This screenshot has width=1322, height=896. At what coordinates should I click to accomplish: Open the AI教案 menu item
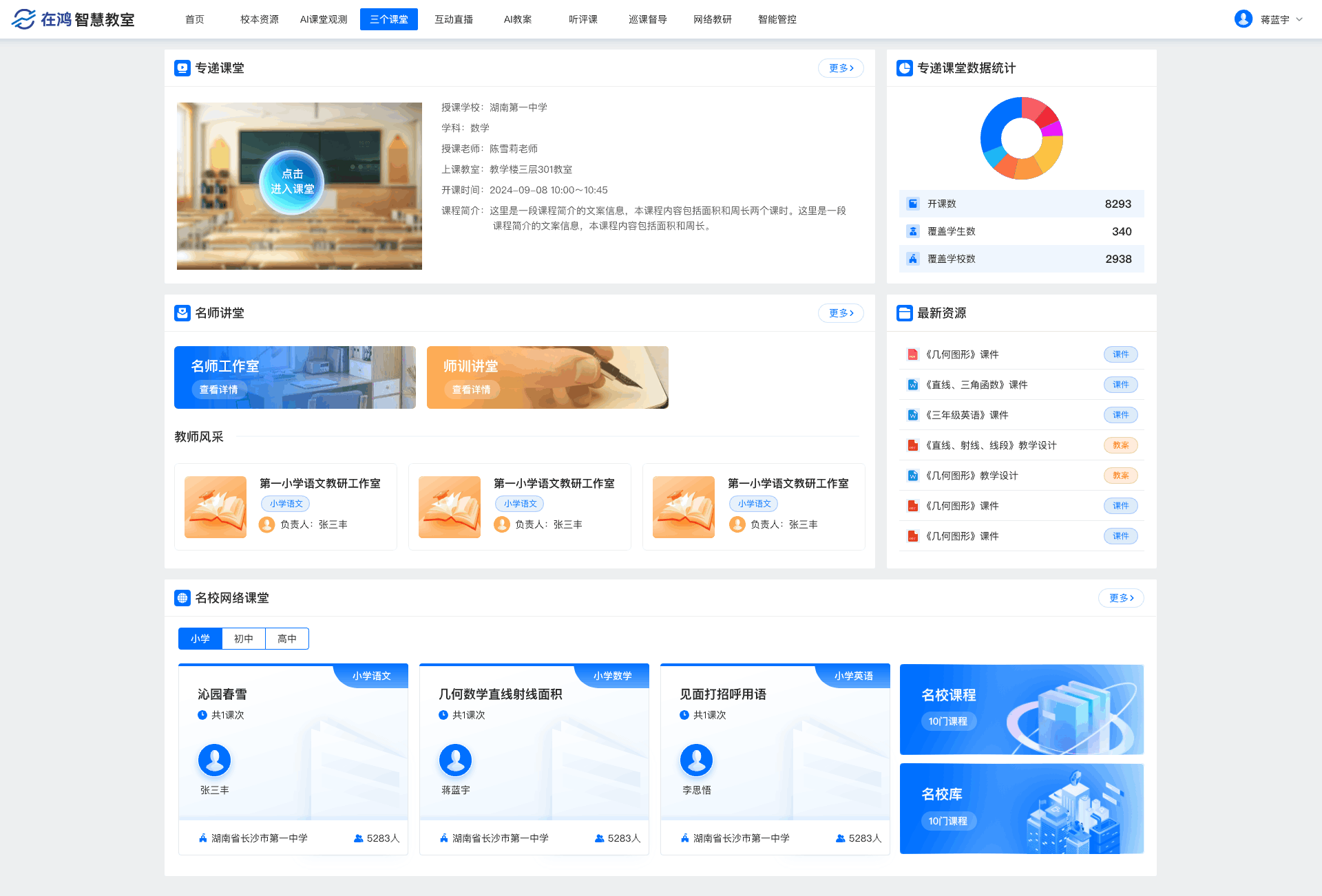pyautogui.click(x=518, y=19)
